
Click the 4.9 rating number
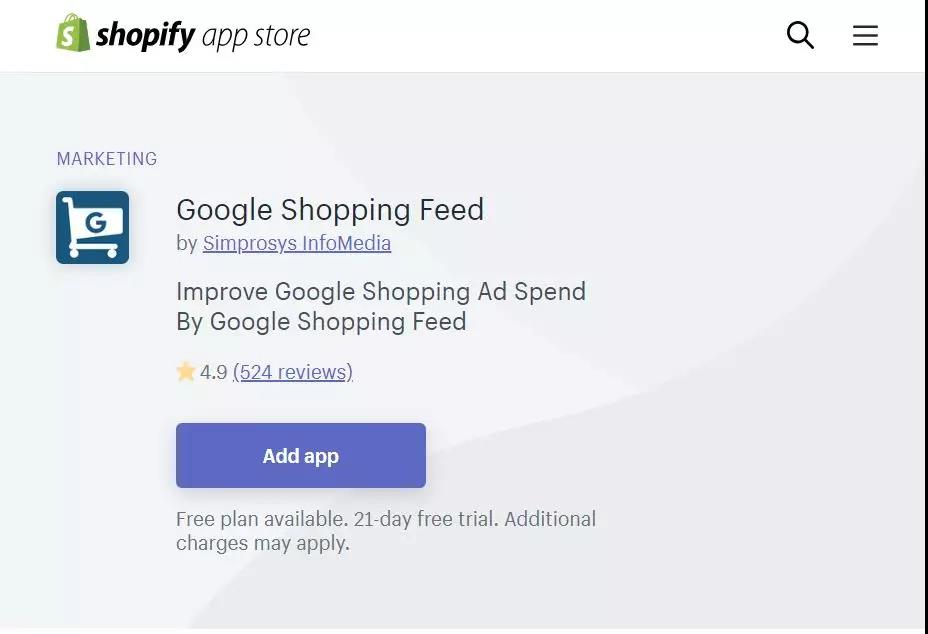tap(214, 372)
